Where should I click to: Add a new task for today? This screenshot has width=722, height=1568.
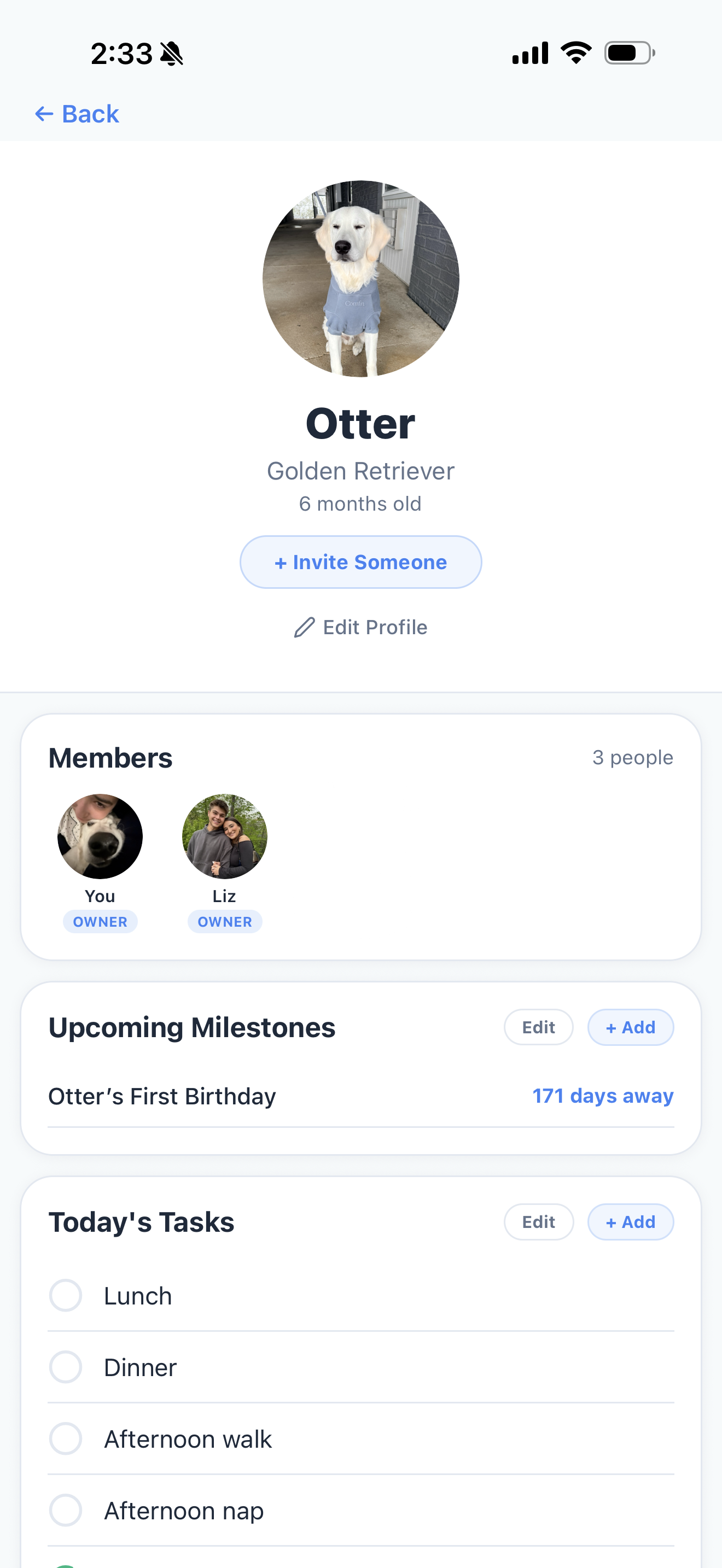(x=631, y=1222)
